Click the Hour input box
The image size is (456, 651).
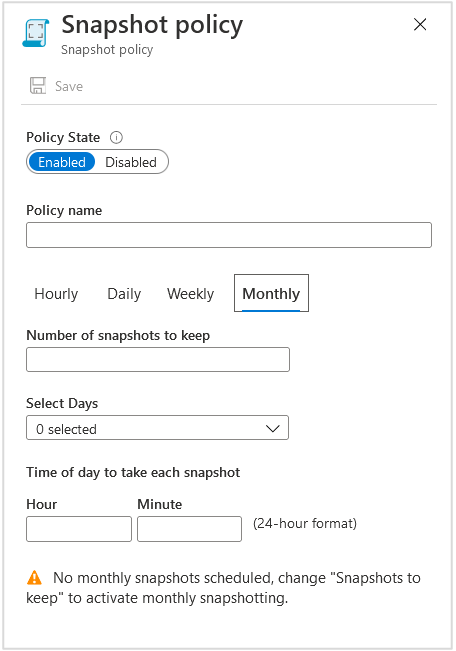coord(79,529)
